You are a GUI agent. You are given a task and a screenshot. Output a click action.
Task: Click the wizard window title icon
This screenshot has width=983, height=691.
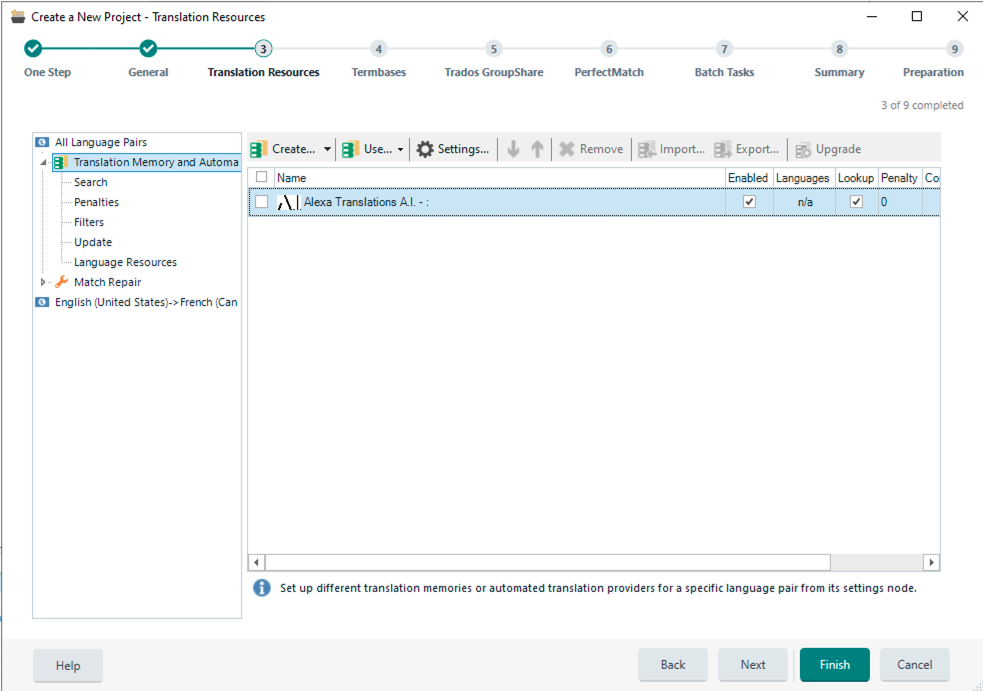[18, 17]
